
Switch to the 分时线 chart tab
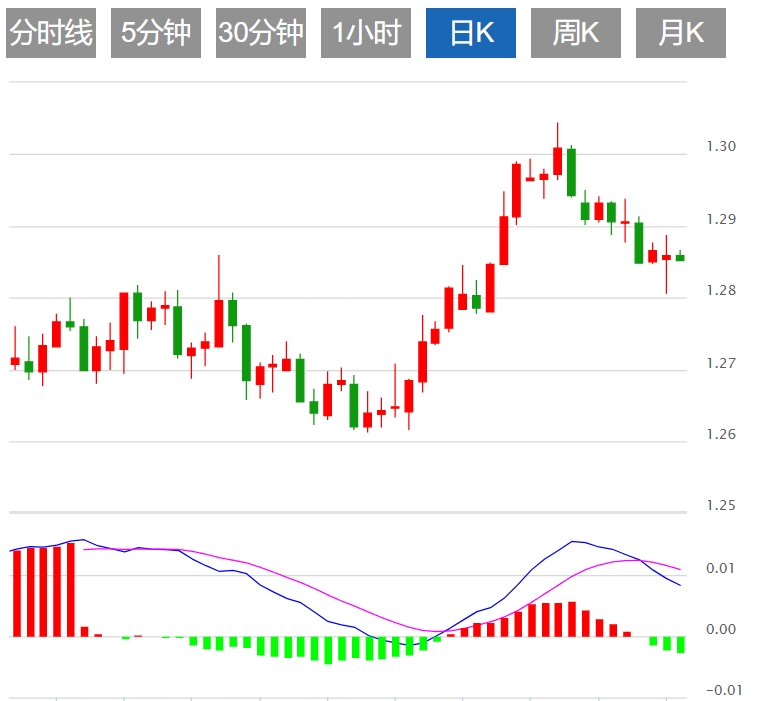[x=51, y=33]
